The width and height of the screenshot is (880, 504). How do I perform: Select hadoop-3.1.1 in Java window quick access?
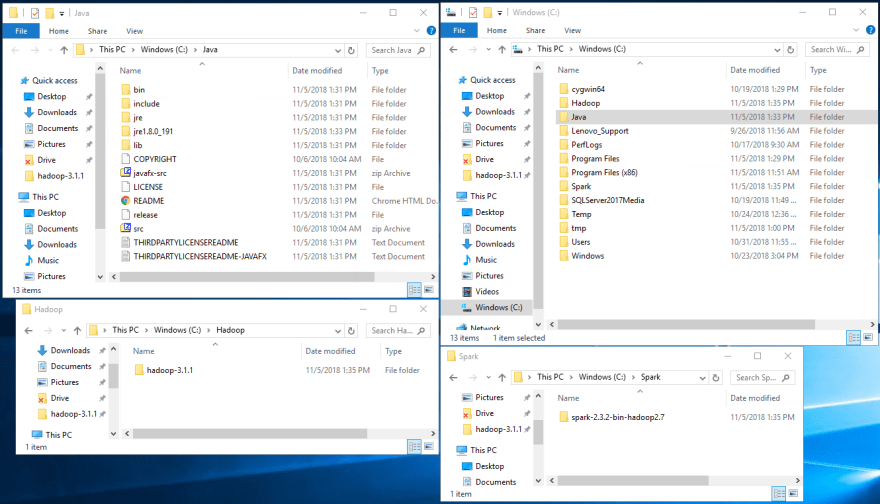point(54,176)
